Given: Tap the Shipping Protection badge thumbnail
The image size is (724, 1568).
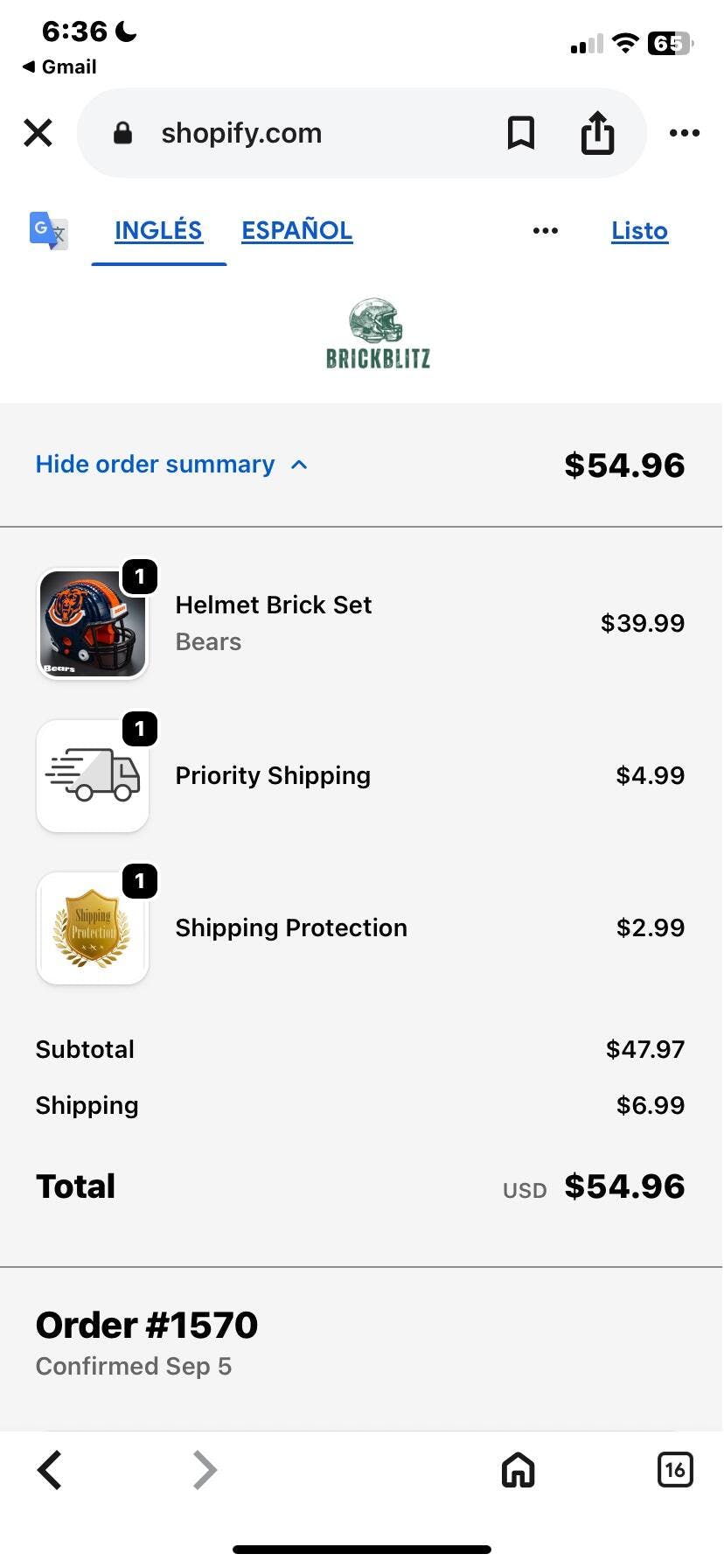Looking at the screenshot, I should pos(93,928).
